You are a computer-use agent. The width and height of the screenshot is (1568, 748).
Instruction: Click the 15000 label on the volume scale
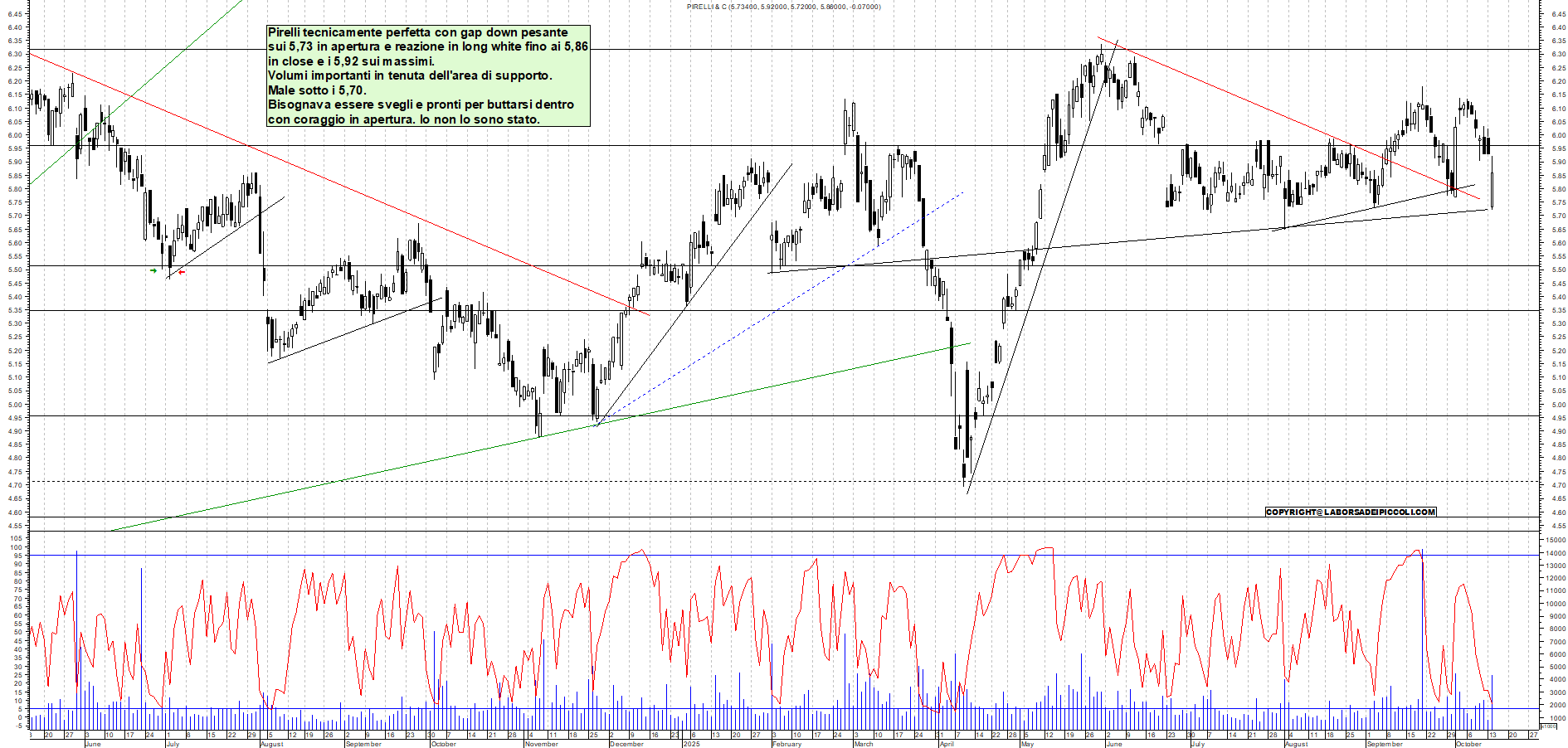coord(1555,540)
